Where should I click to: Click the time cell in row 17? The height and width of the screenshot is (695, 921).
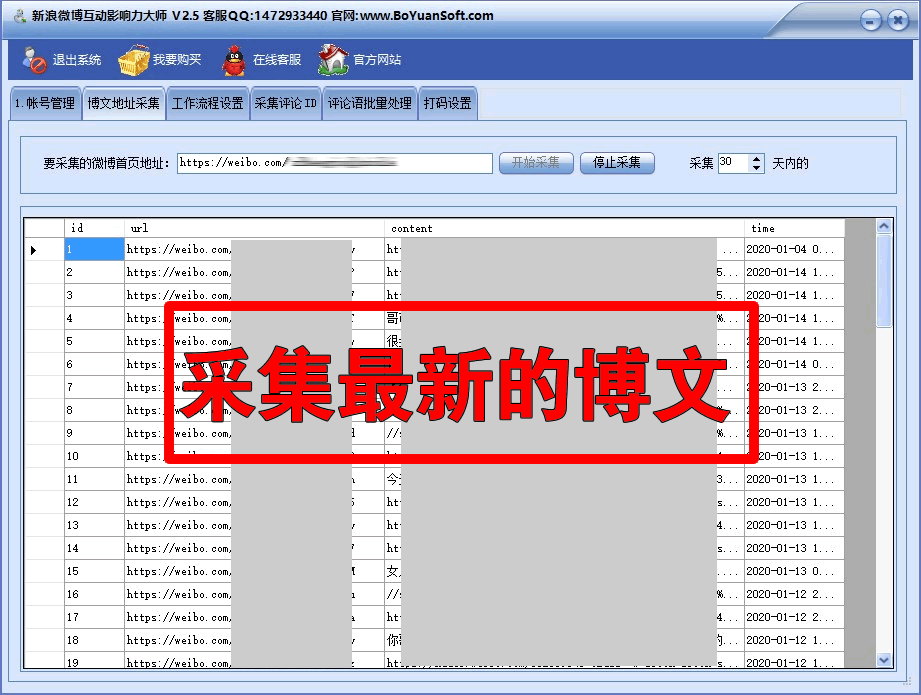pos(795,617)
